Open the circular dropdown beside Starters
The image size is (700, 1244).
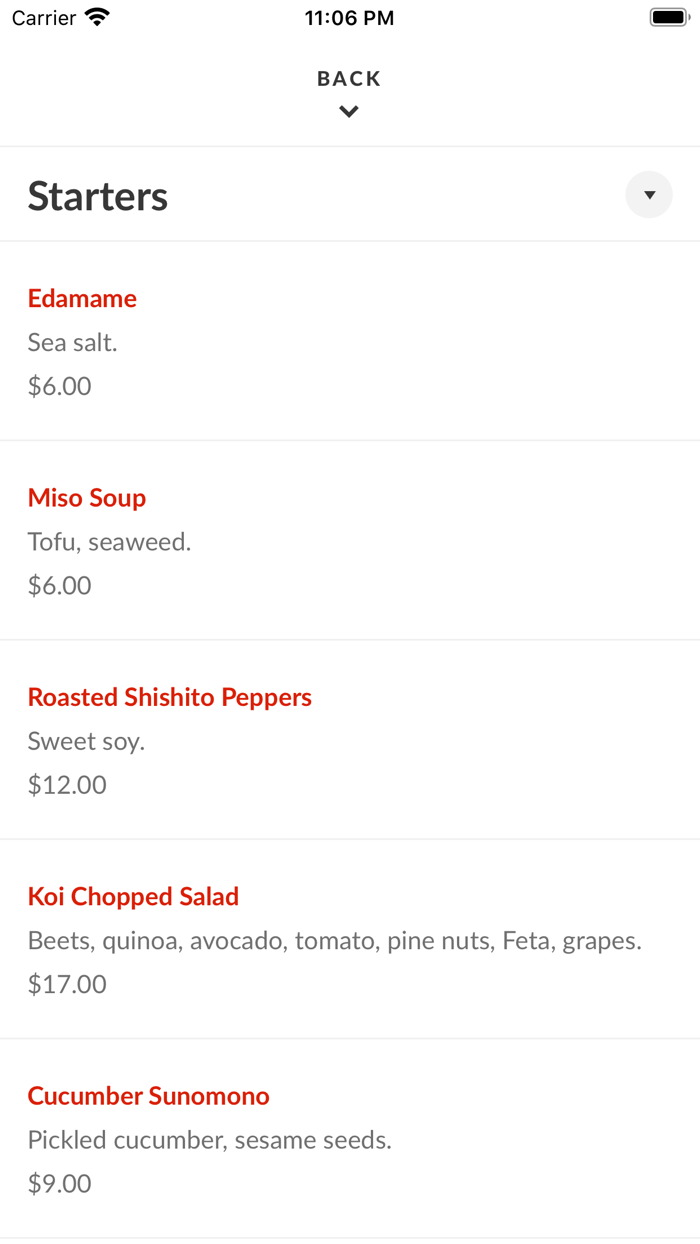tap(649, 194)
